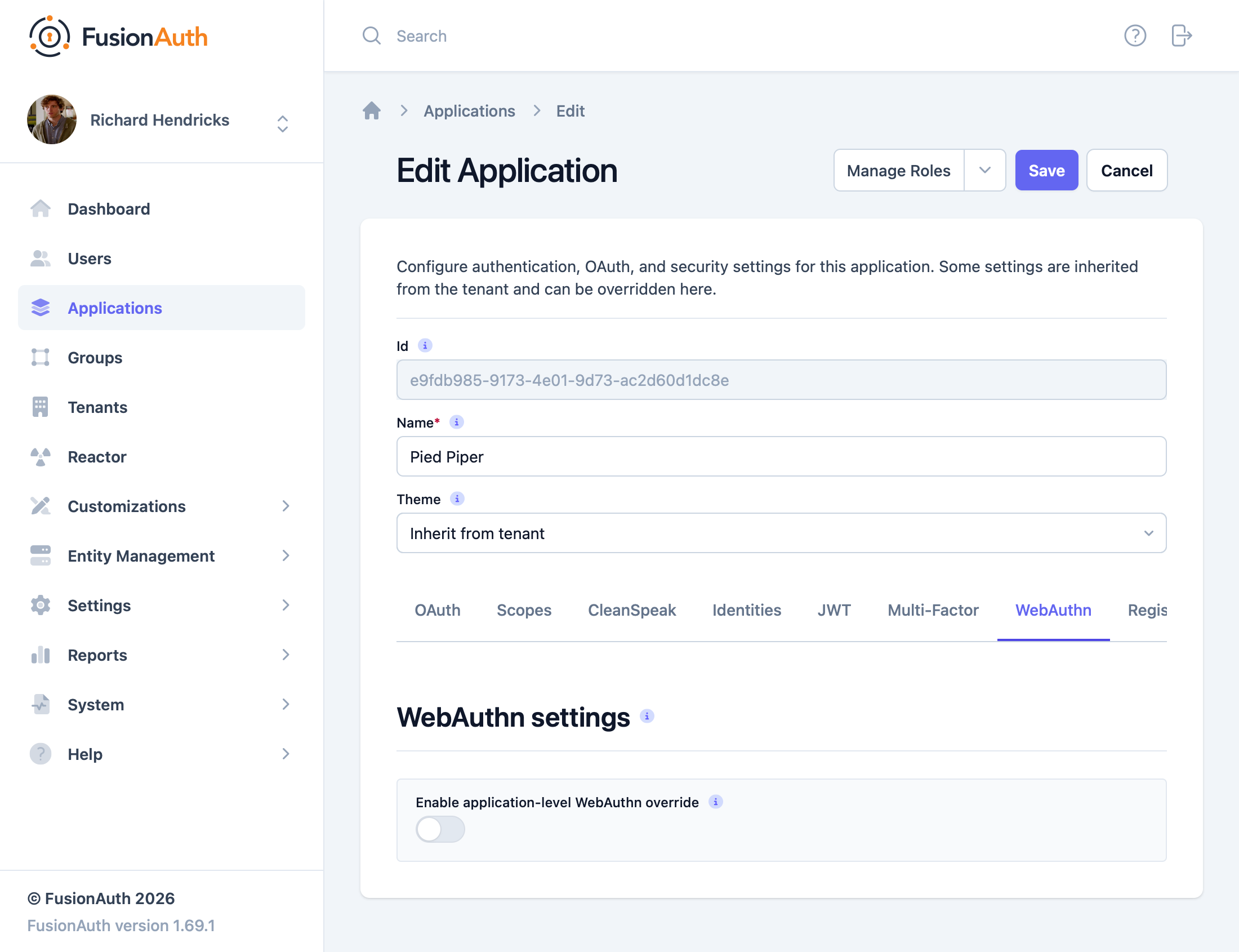The image size is (1239, 952).
Task: Click the Edit breadcrumb link
Action: tap(570, 110)
